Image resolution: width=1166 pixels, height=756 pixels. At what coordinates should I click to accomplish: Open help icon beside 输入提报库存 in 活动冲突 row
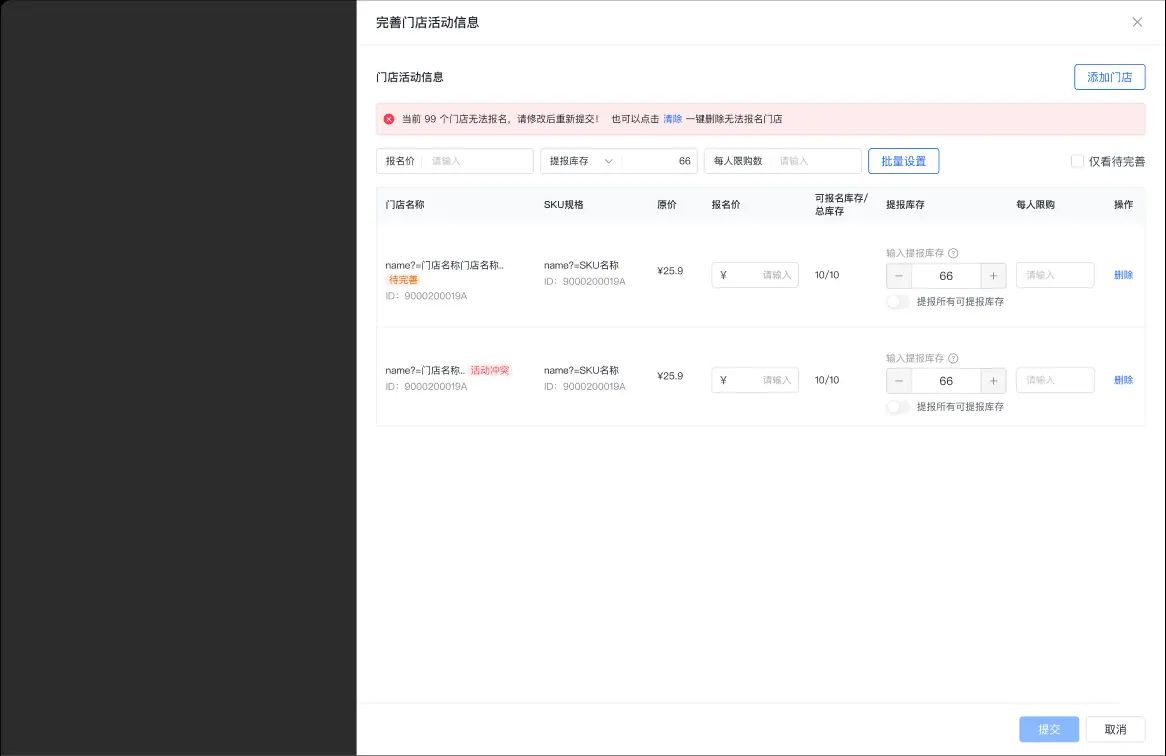tap(953, 358)
